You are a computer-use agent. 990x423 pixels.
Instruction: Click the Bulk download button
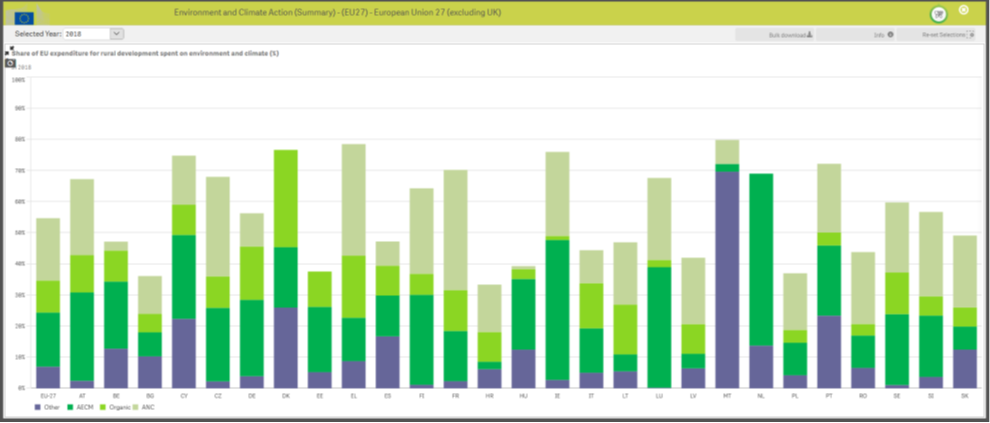790,34
